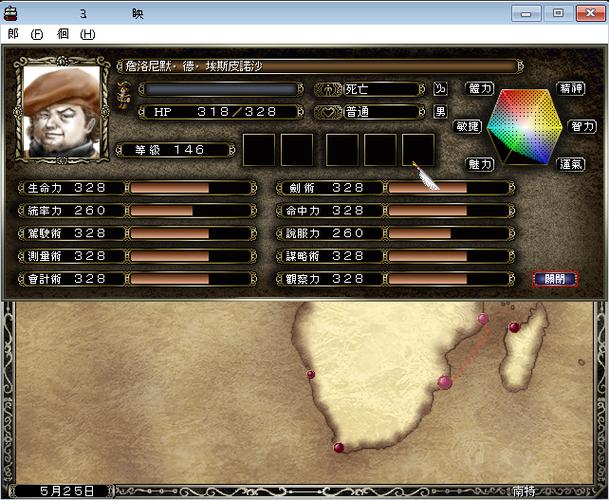This screenshot has width=609, height=500.
Task: Click the HP 318/328 field
Action: click(x=221, y=112)
